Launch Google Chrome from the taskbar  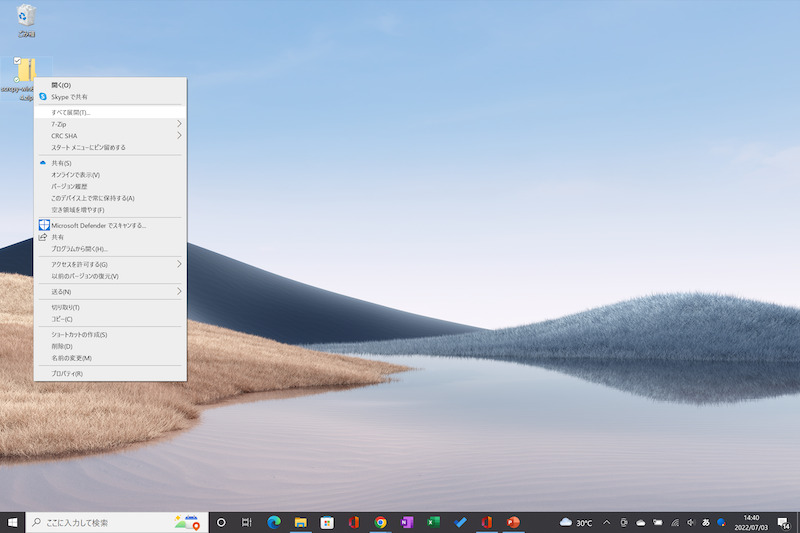click(380, 522)
